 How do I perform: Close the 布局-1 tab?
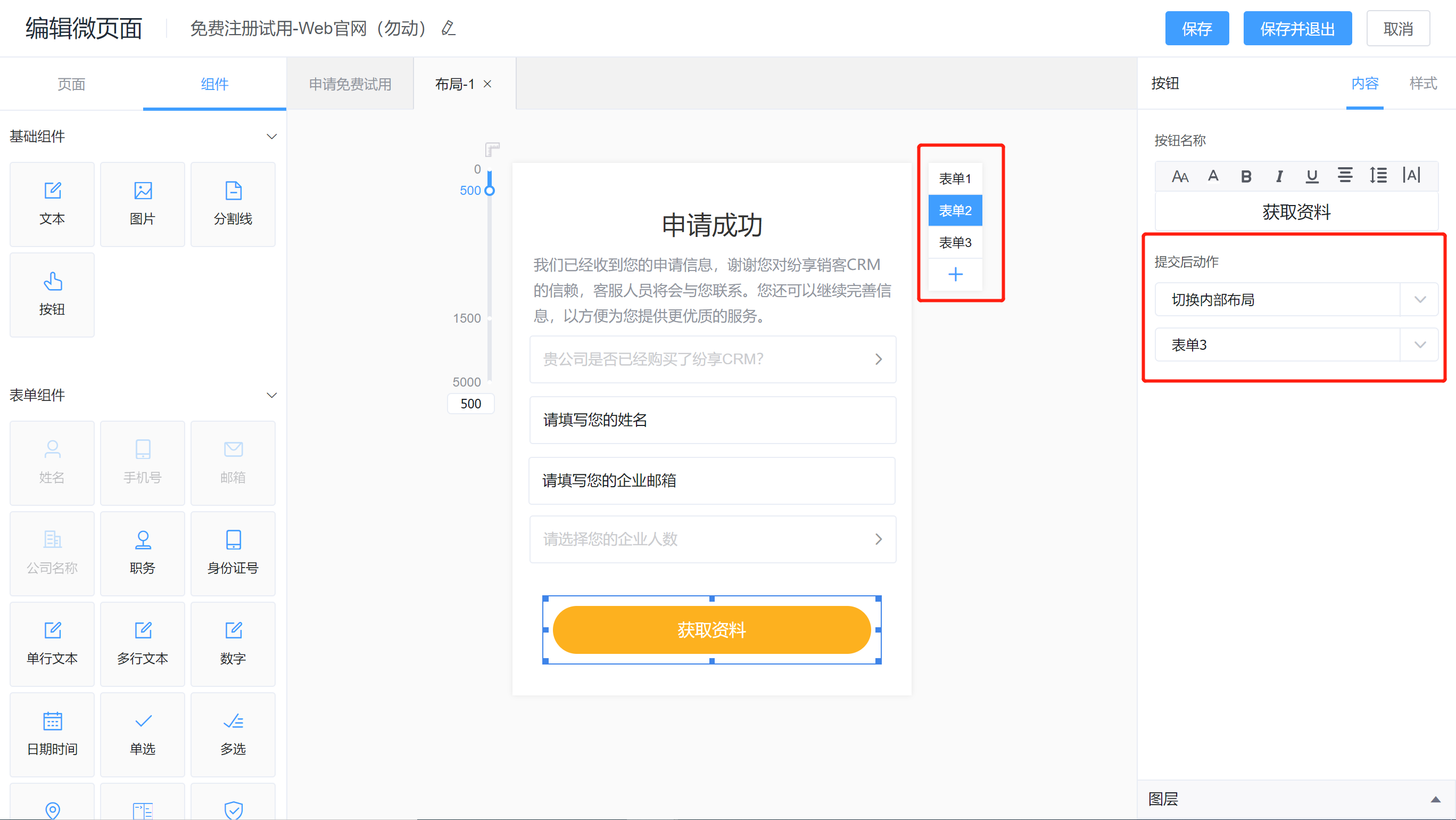pyautogui.click(x=487, y=84)
